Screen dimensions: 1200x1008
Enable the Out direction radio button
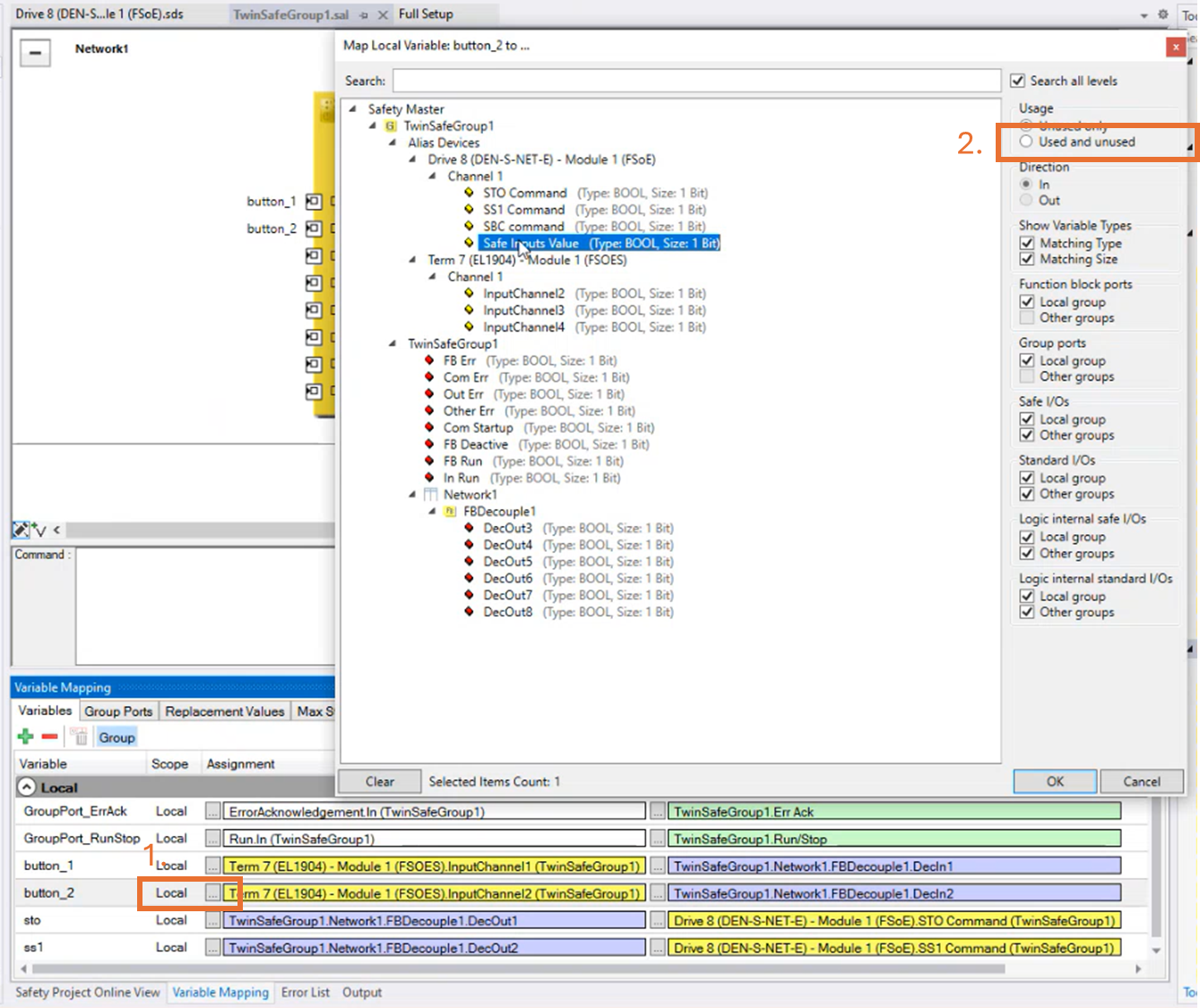point(1024,200)
